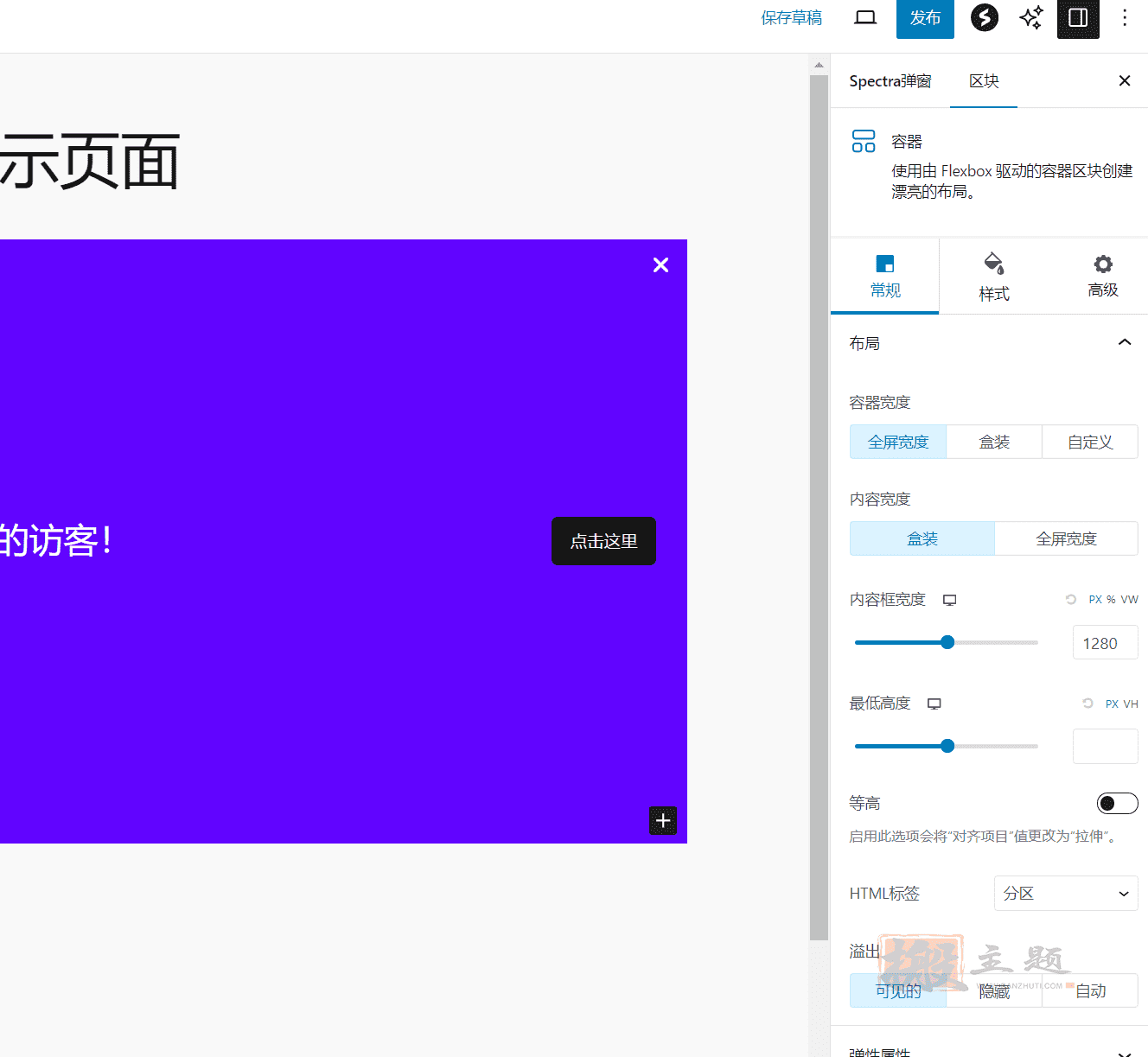Screen dimensions: 1148x1057
Task: Choose % unit for 内容框宽度
Action: click(1111, 600)
